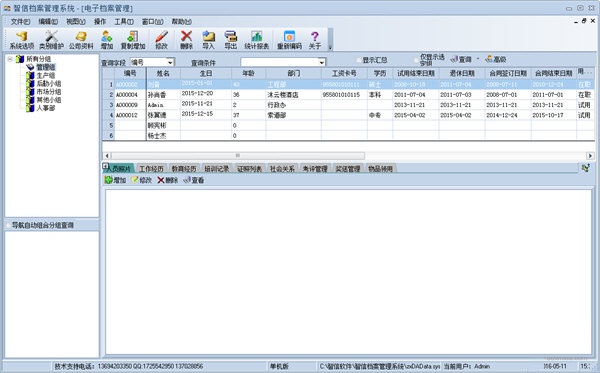Switch to the 证照列表 tab
600x373 pixels.
249,168
